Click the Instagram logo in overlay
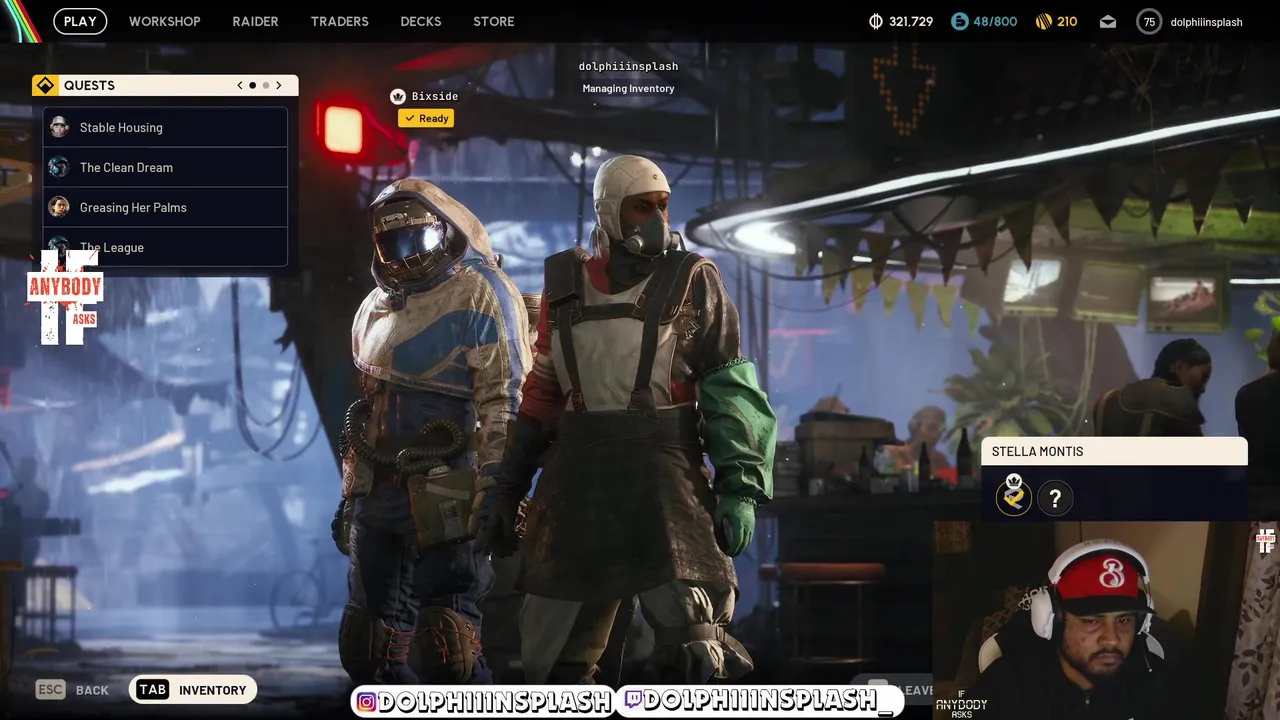Image resolution: width=1280 pixels, height=720 pixels. click(367, 702)
